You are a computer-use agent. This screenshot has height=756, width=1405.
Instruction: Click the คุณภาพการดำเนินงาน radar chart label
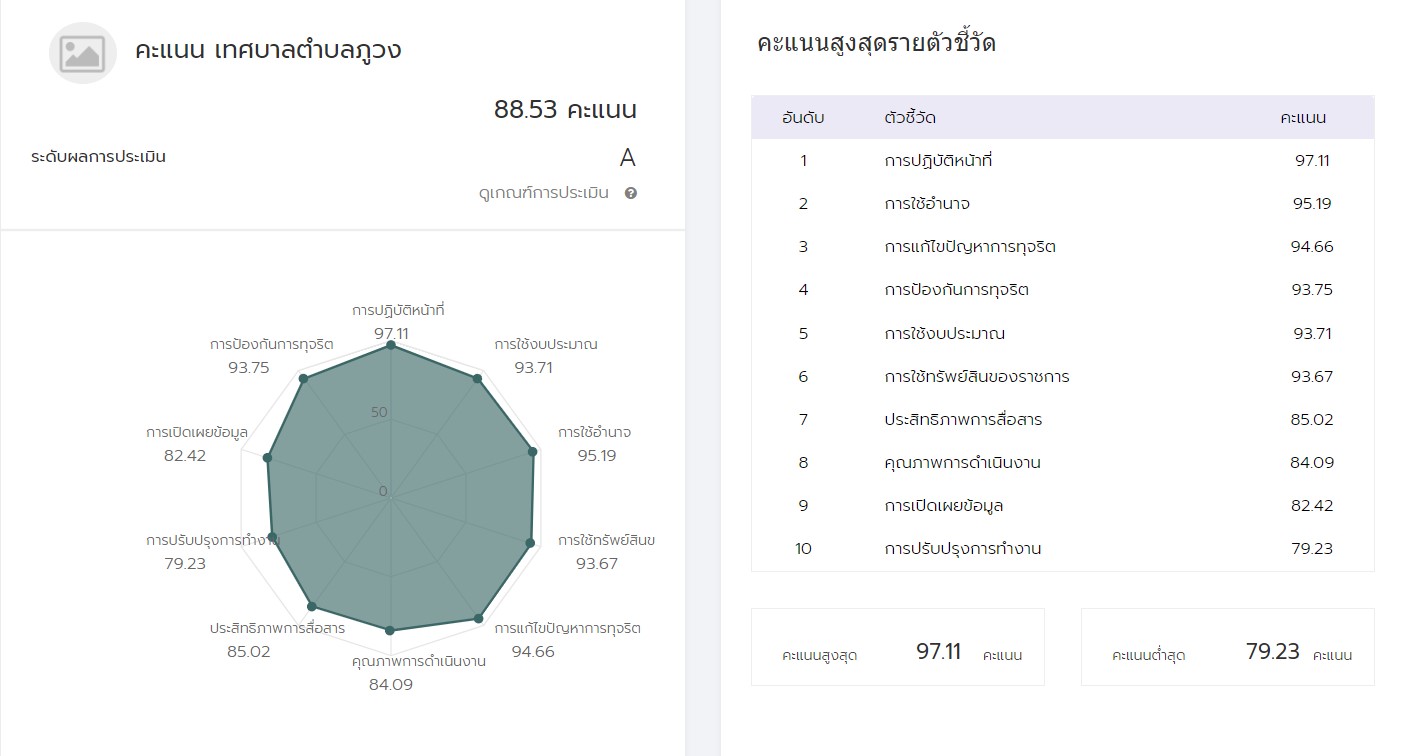click(x=419, y=662)
